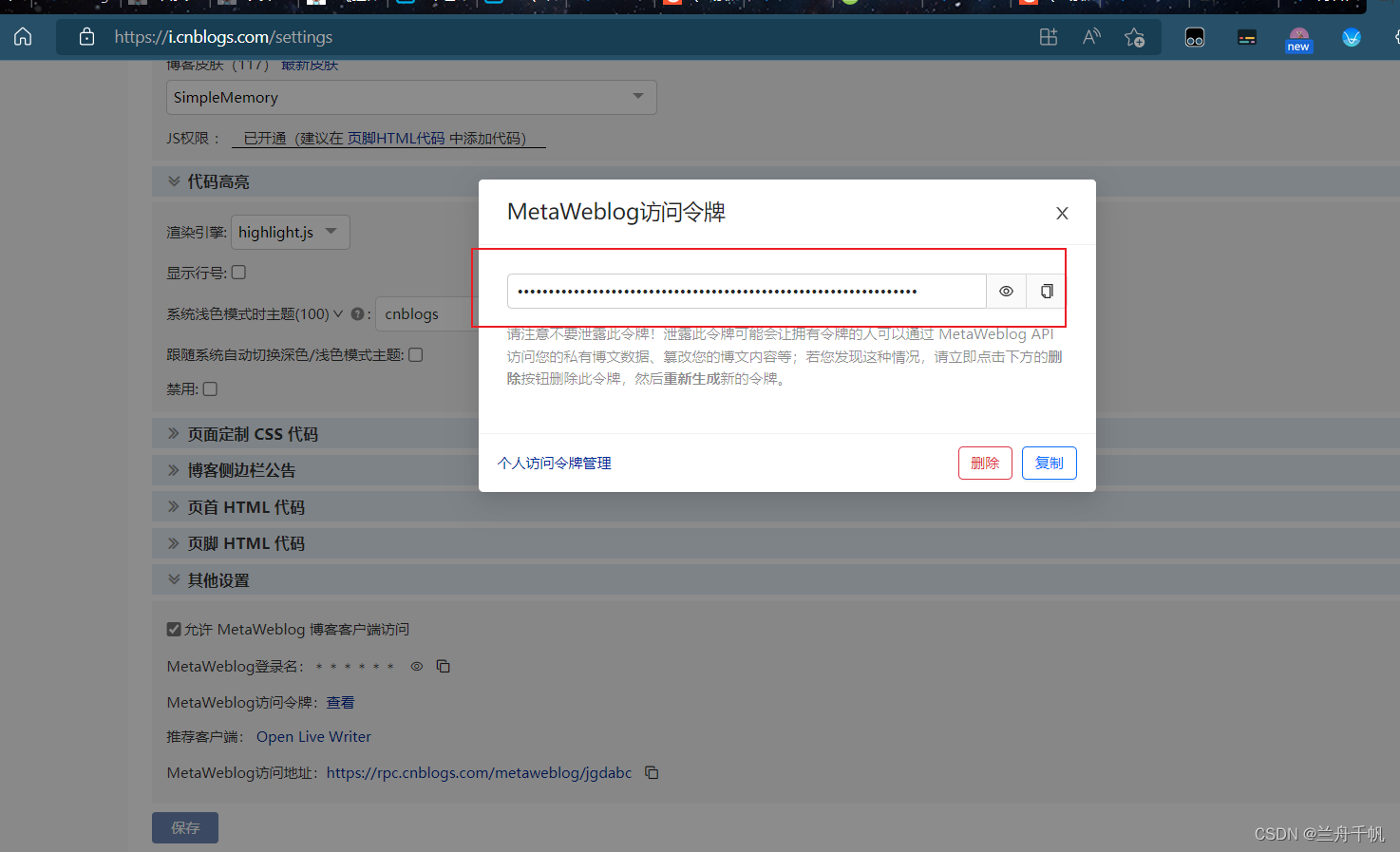
Task: Close the MetaWeblog token dialog
Action: pos(1062,214)
